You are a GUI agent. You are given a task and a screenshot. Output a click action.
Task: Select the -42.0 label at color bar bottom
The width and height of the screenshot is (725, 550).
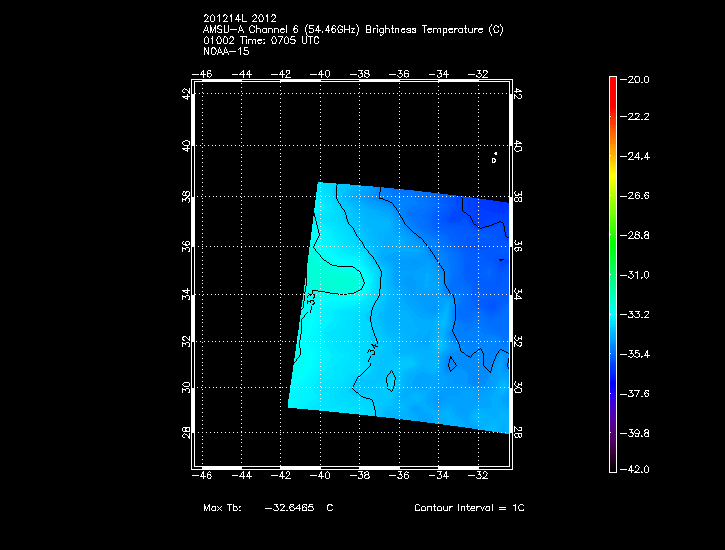tap(637, 469)
